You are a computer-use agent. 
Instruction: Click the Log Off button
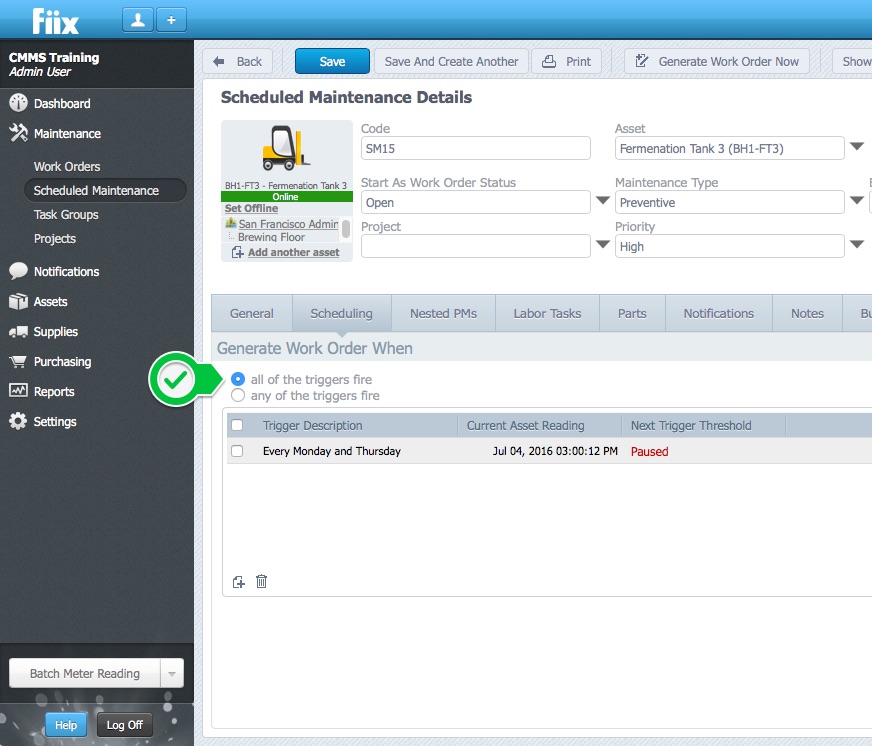click(x=125, y=725)
